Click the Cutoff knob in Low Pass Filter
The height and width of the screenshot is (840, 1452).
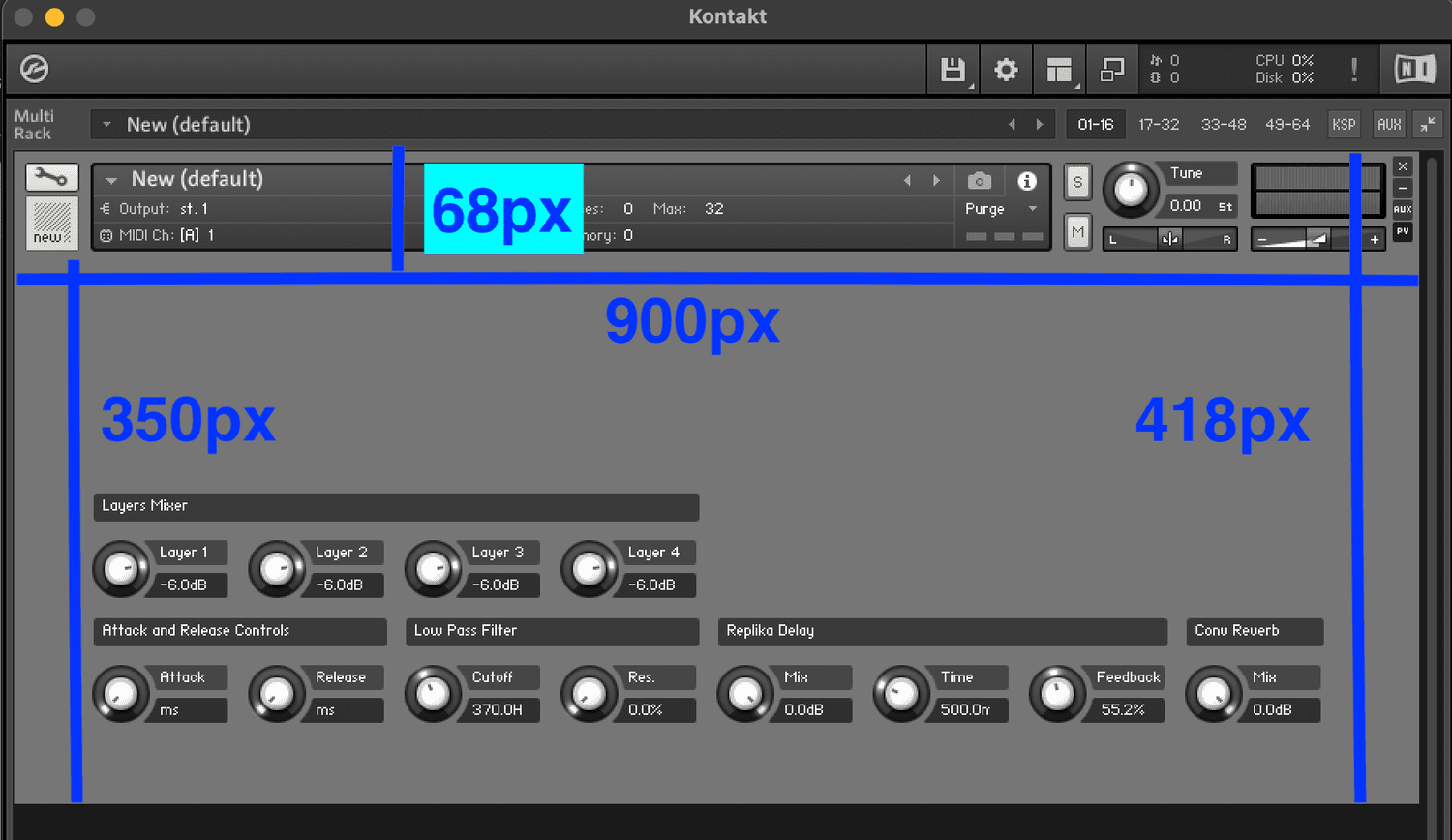433,693
